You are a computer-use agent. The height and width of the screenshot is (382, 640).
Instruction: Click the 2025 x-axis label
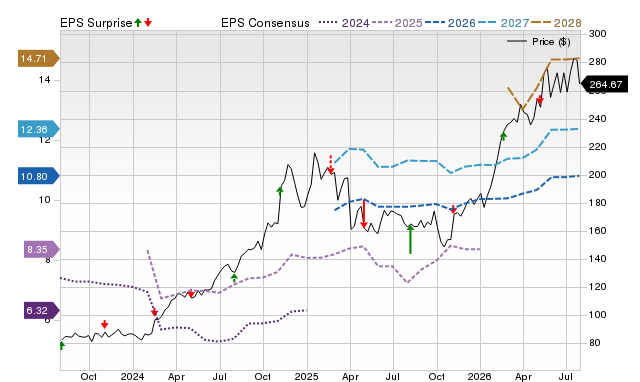point(306,376)
